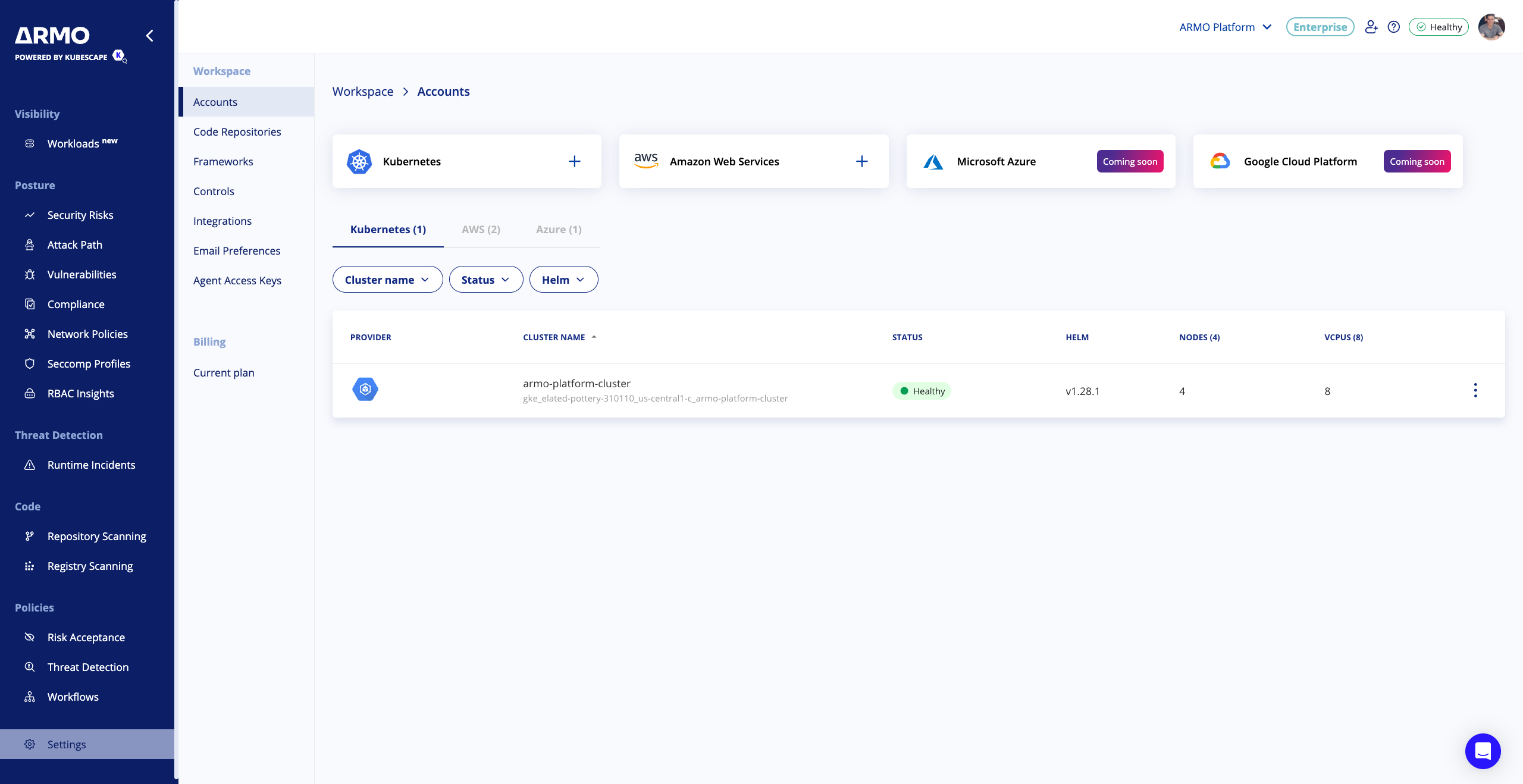This screenshot has height=784, width=1523.
Task: Click the Status column header
Action: 907,337
